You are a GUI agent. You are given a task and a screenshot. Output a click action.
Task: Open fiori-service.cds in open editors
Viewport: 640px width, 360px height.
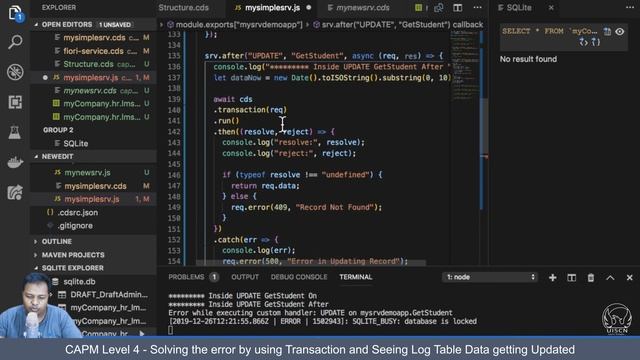(x=93, y=51)
